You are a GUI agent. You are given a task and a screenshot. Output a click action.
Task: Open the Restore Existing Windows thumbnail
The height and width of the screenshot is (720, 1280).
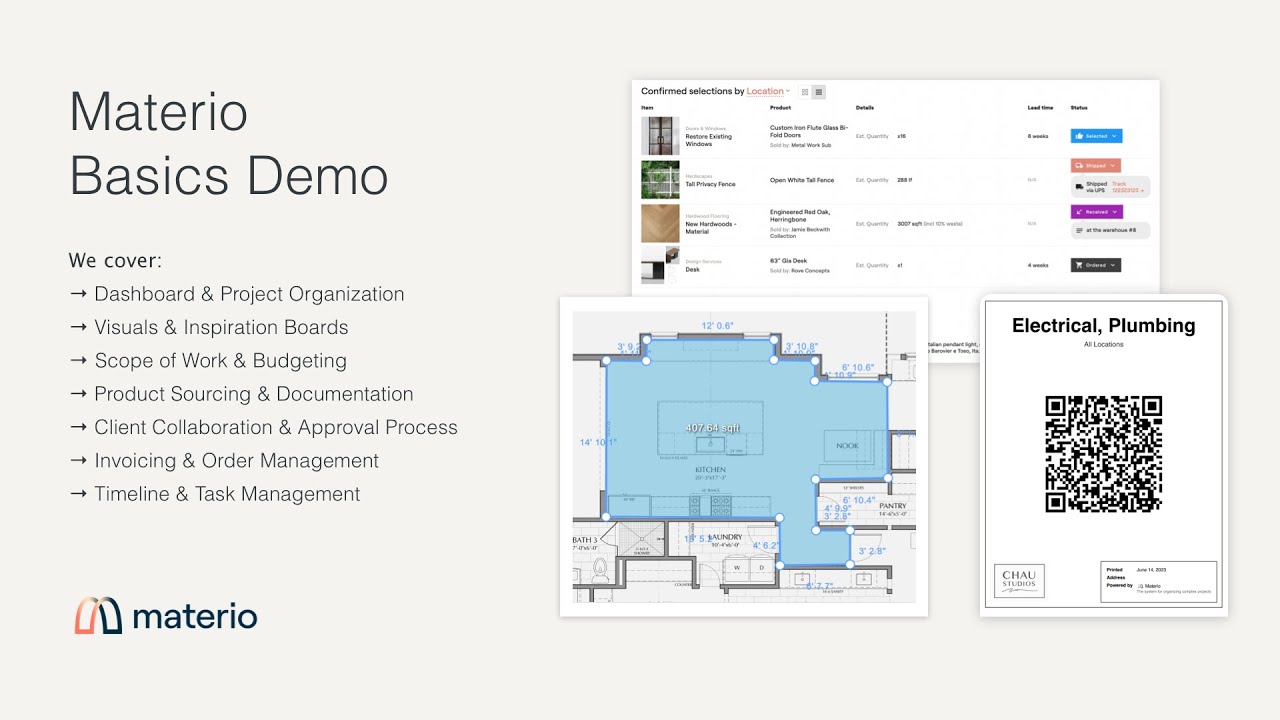pyautogui.click(x=660, y=136)
